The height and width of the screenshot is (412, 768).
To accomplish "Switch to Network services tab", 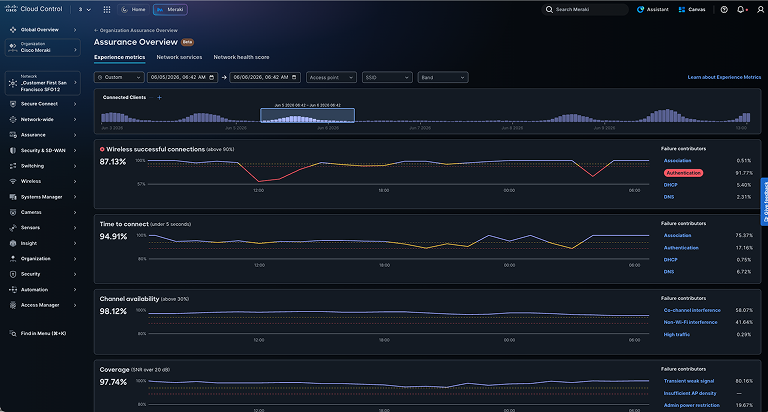I will [179, 57].
